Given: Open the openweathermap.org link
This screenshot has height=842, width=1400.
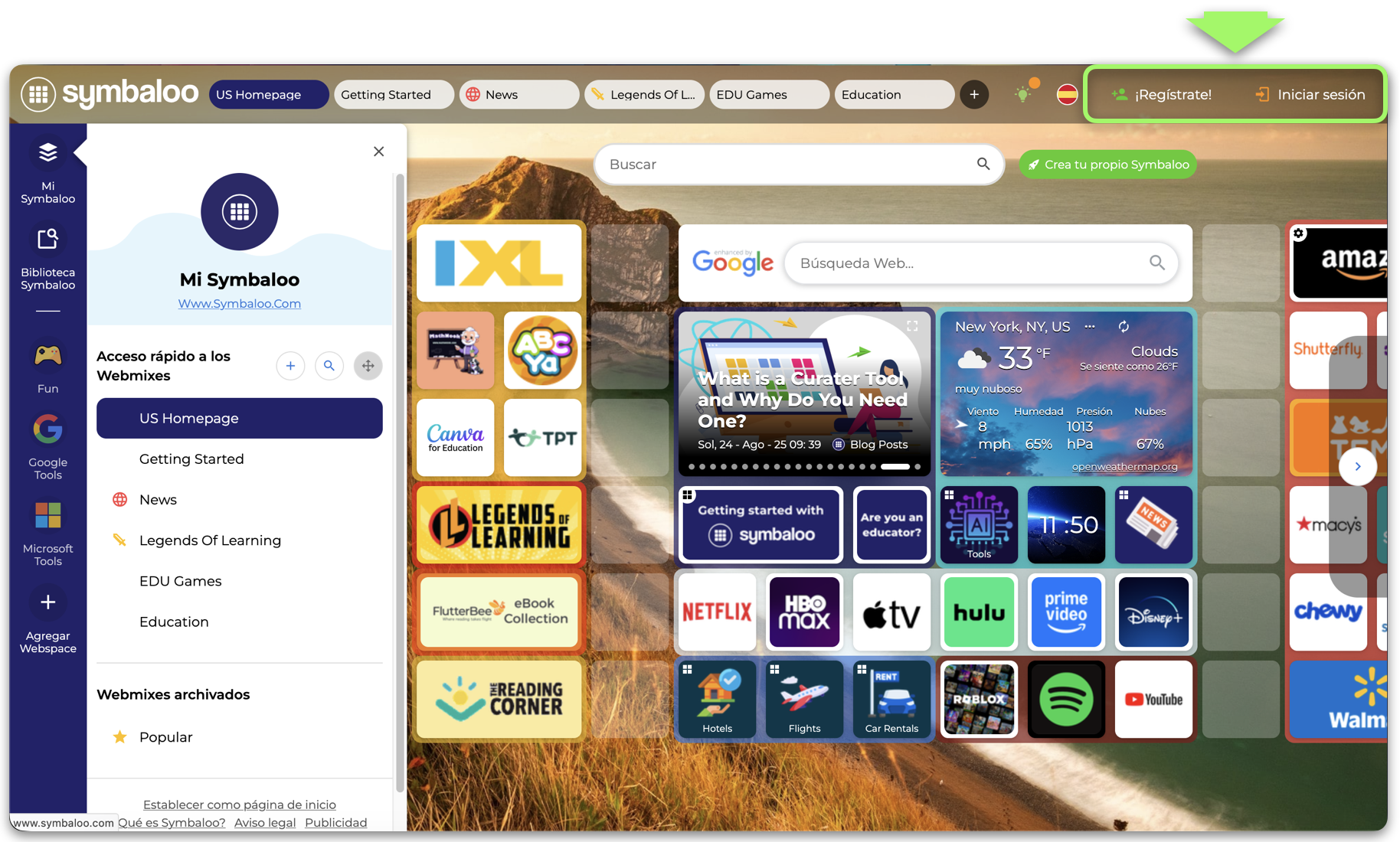Looking at the screenshot, I should point(1124,467).
